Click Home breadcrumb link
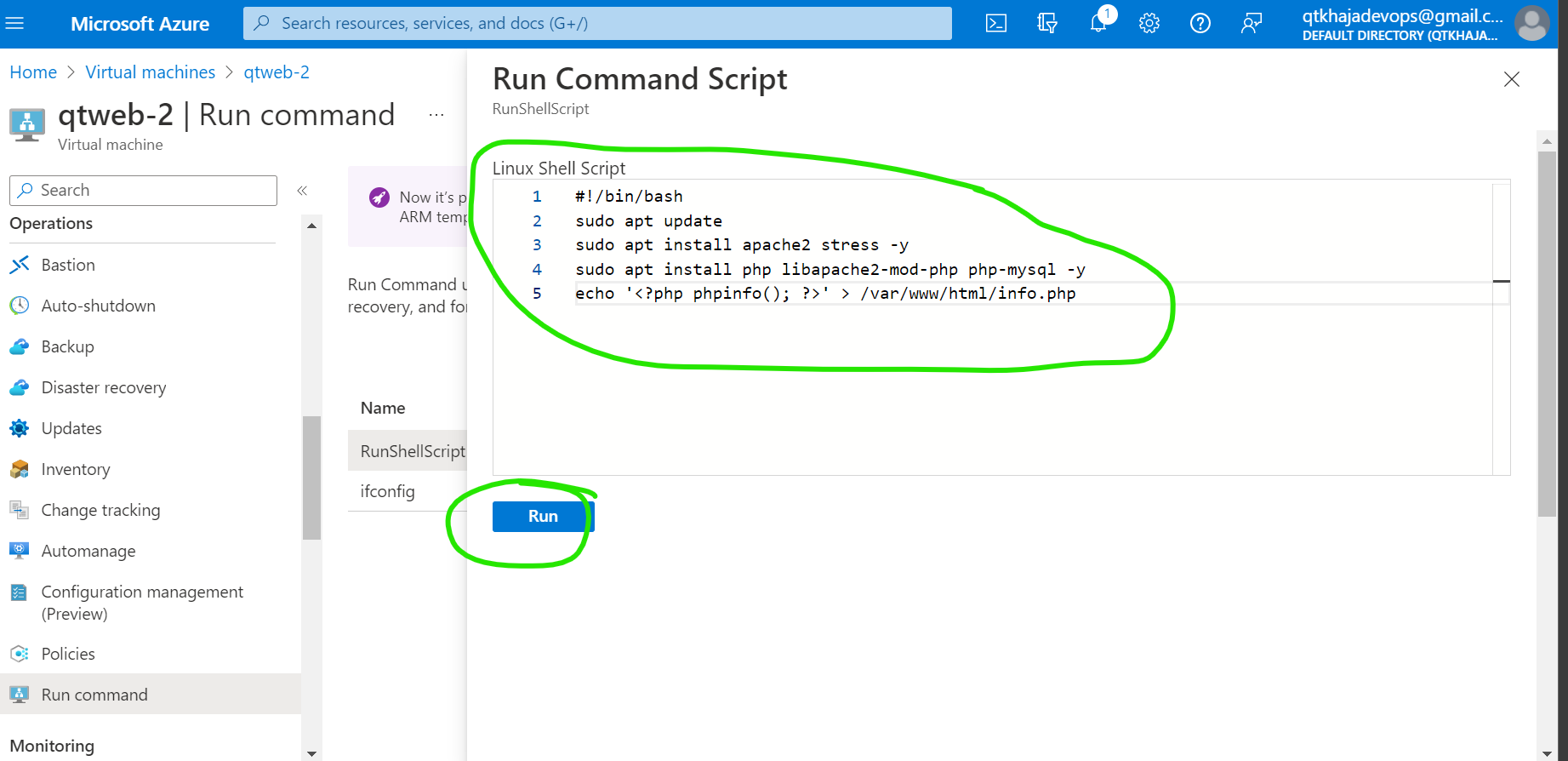The width and height of the screenshot is (1568, 761). pyautogui.click(x=33, y=72)
